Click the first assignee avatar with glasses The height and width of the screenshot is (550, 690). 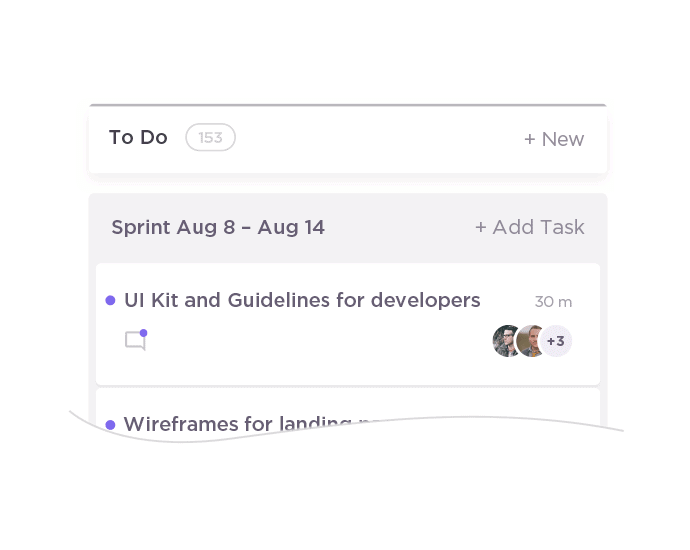(507, 341)
